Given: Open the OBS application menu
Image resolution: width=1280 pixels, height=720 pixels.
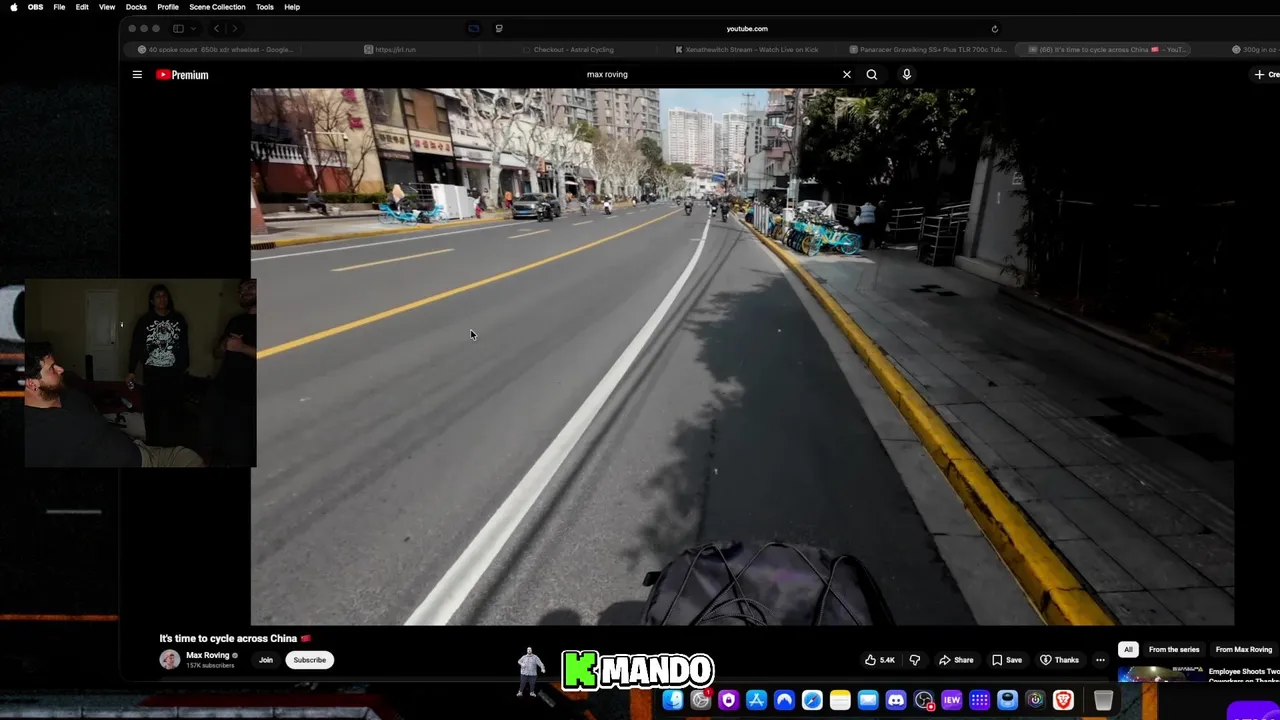Looking at the screenshot, I should tap(35, 7).
